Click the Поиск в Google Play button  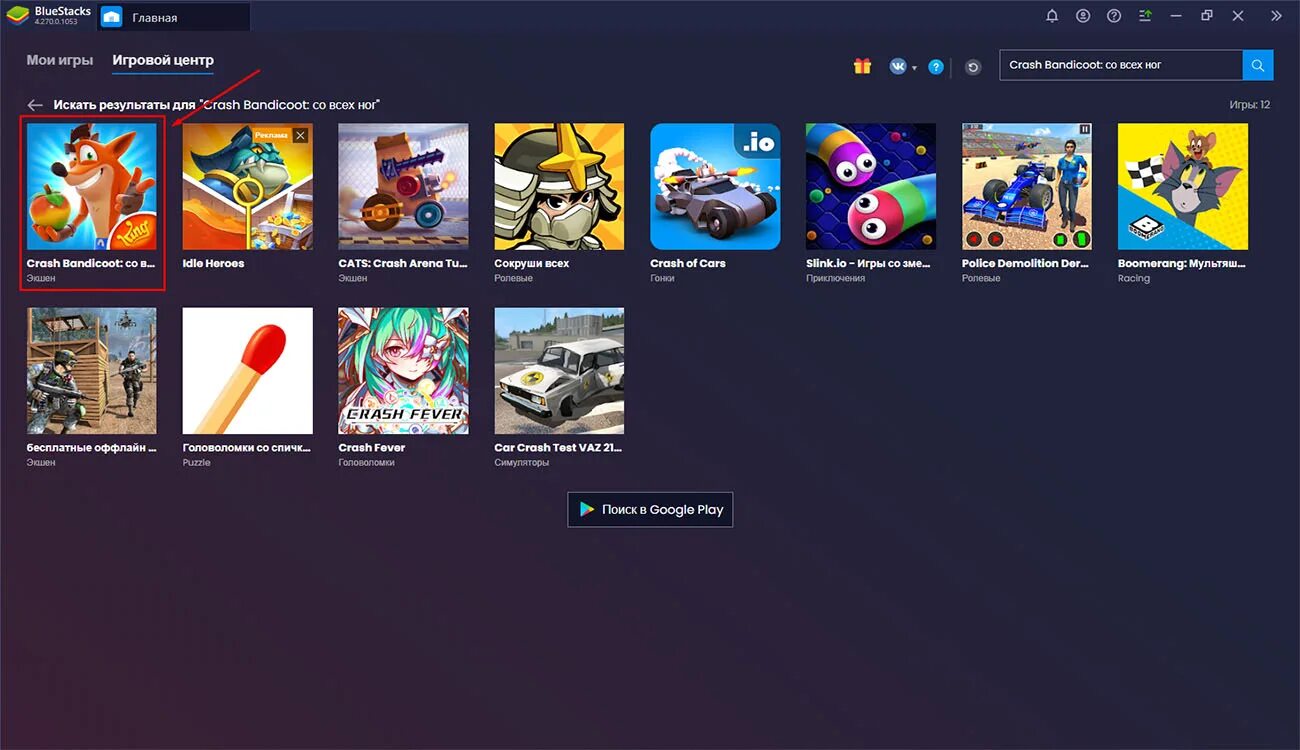click(x=650, y=509)
